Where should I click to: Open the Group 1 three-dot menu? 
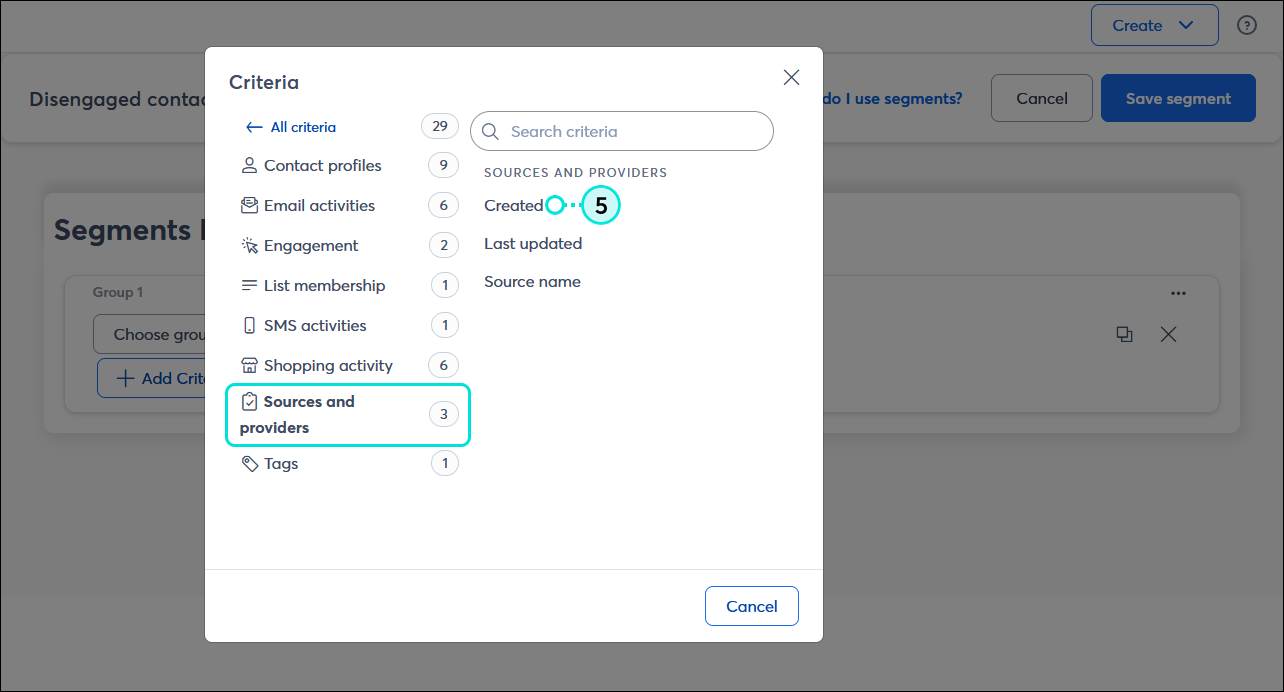tap(1178, 293)
